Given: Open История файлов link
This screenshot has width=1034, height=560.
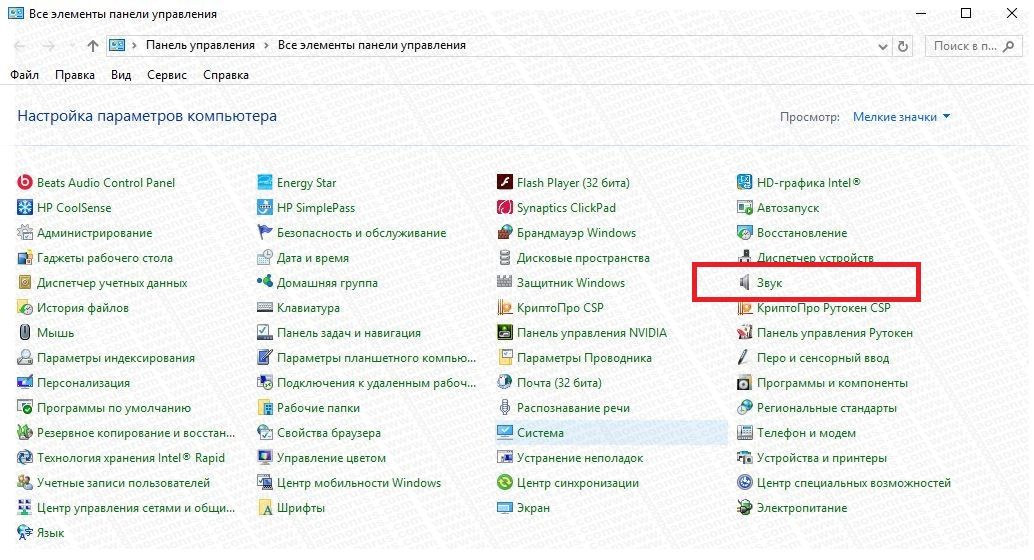Looking at the screenshot, I should [x=82, y=308].
